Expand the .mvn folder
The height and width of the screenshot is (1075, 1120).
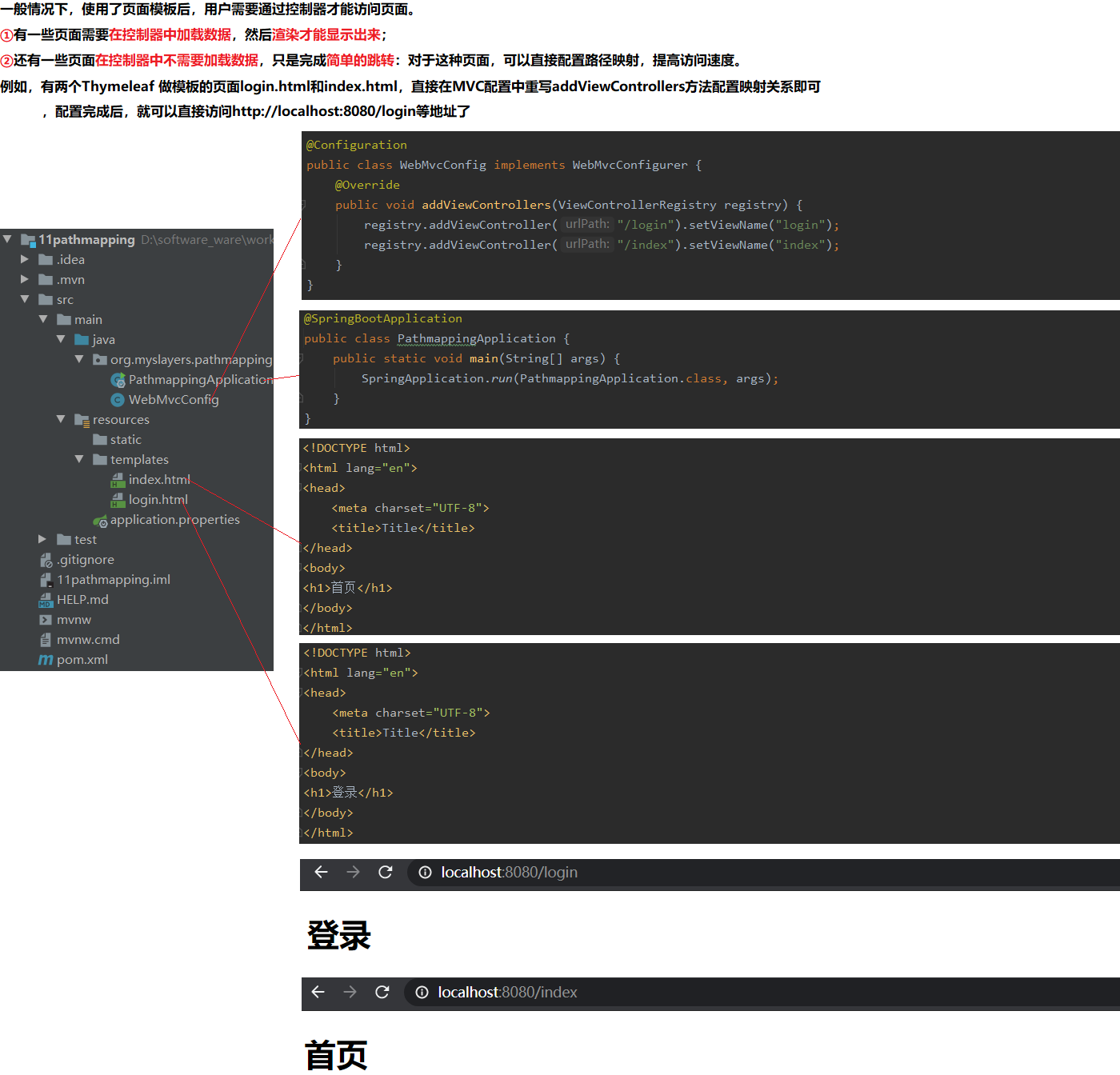tap(25, 279)
